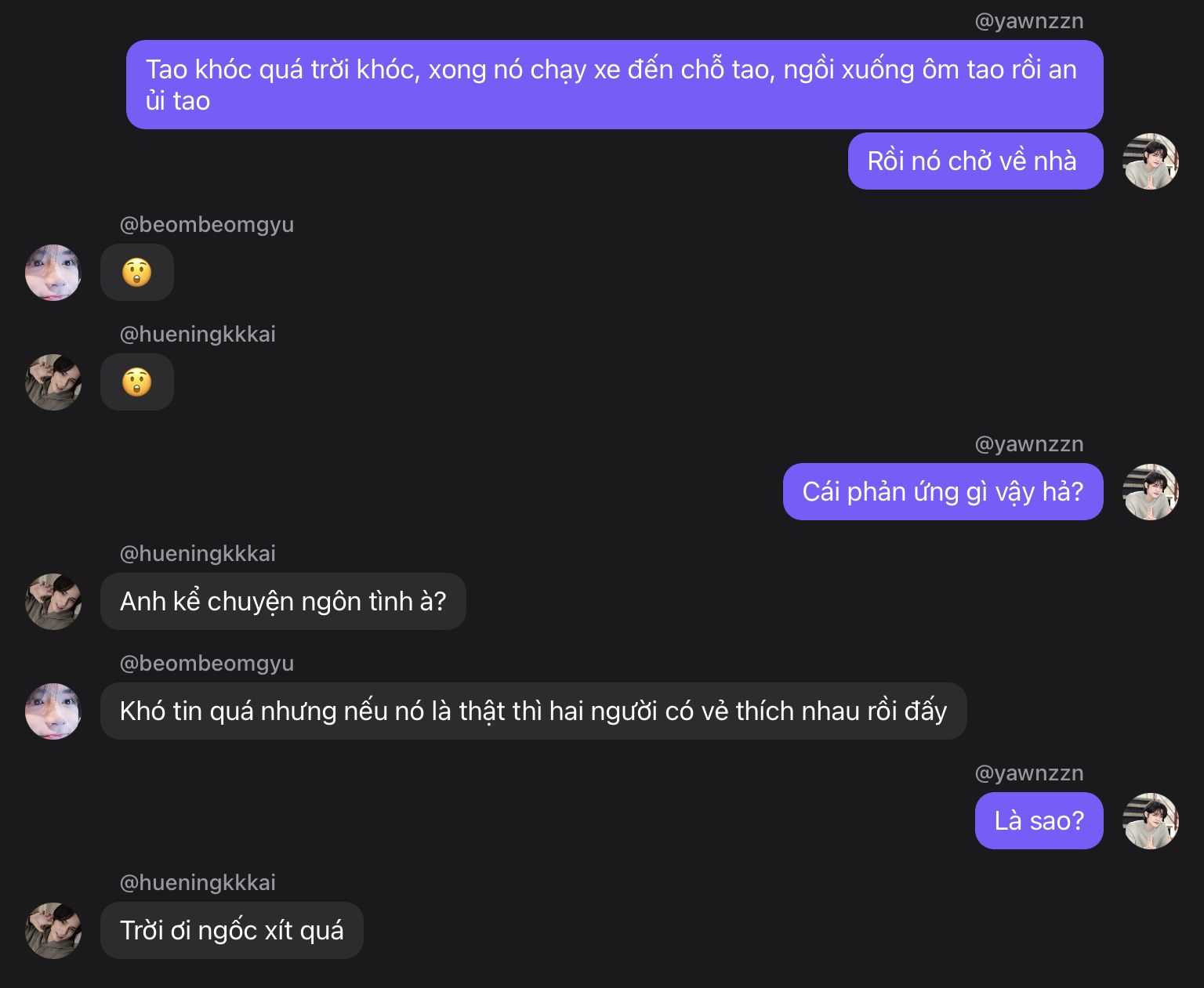Screen dimensions: 1204x988
Task: Click hueningkkkai's avatar beside "Anh kể chuyện ngôn tình à?"
Action: tap(53, 602)
